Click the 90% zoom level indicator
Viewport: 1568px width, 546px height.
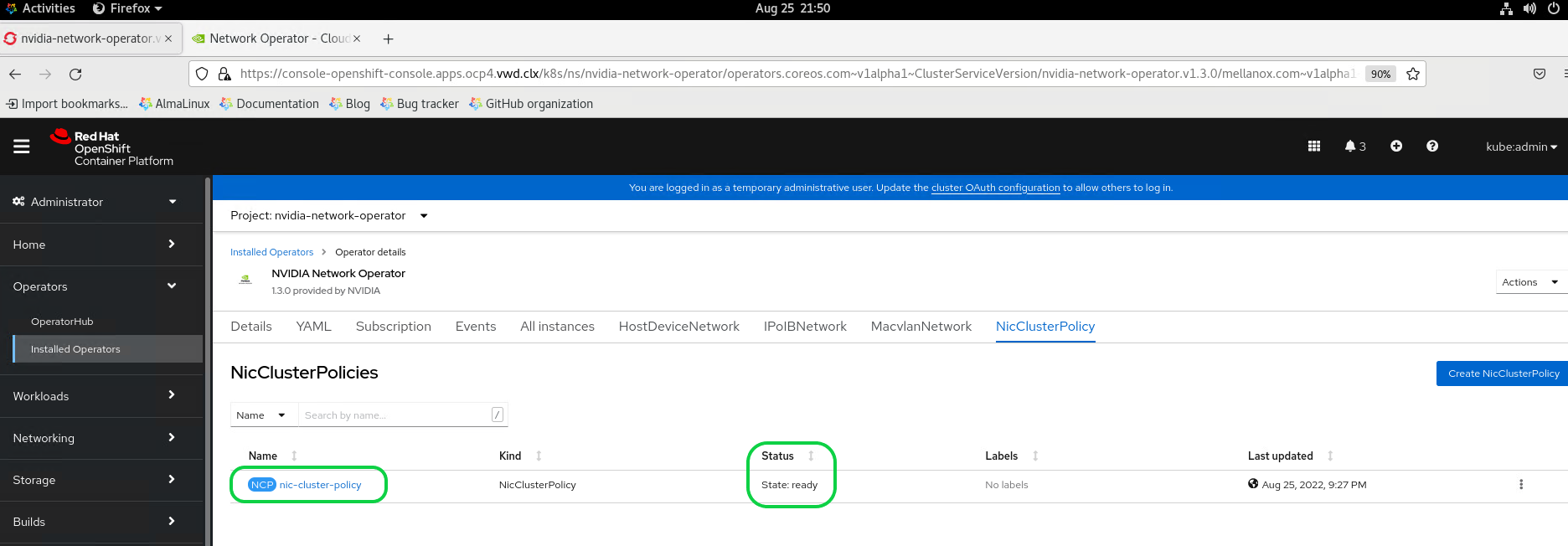(x=1380, y=74)
